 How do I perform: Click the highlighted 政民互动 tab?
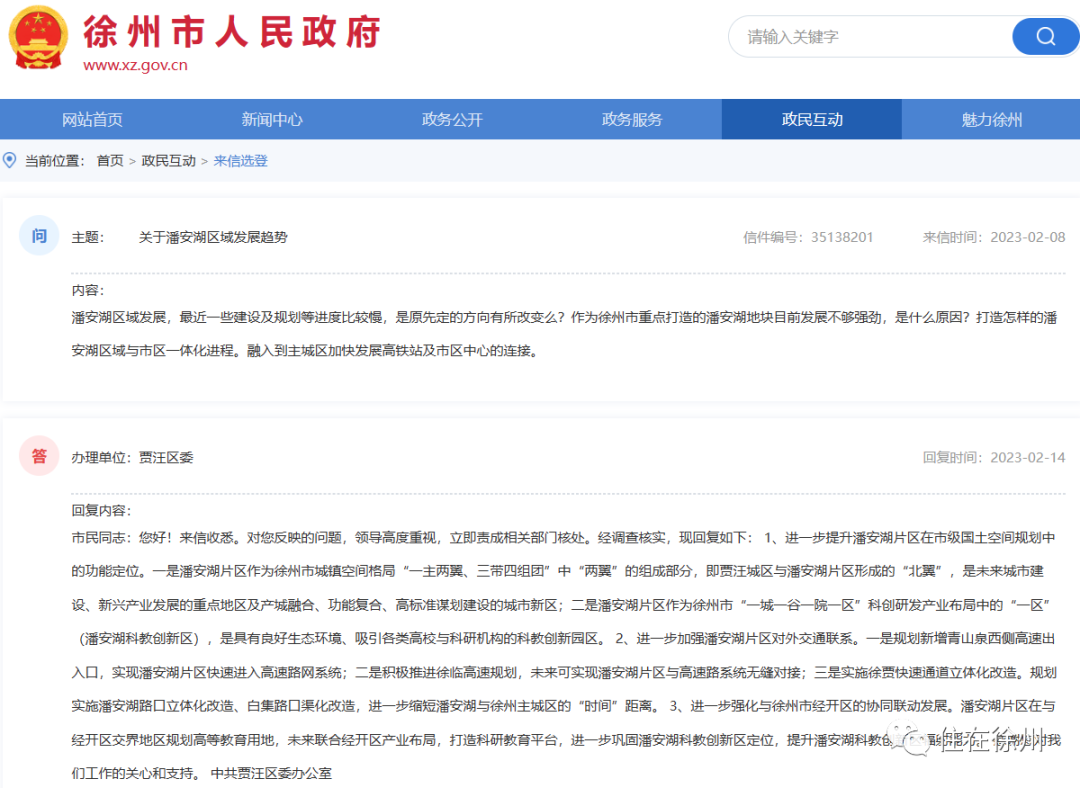pos(810,118)
